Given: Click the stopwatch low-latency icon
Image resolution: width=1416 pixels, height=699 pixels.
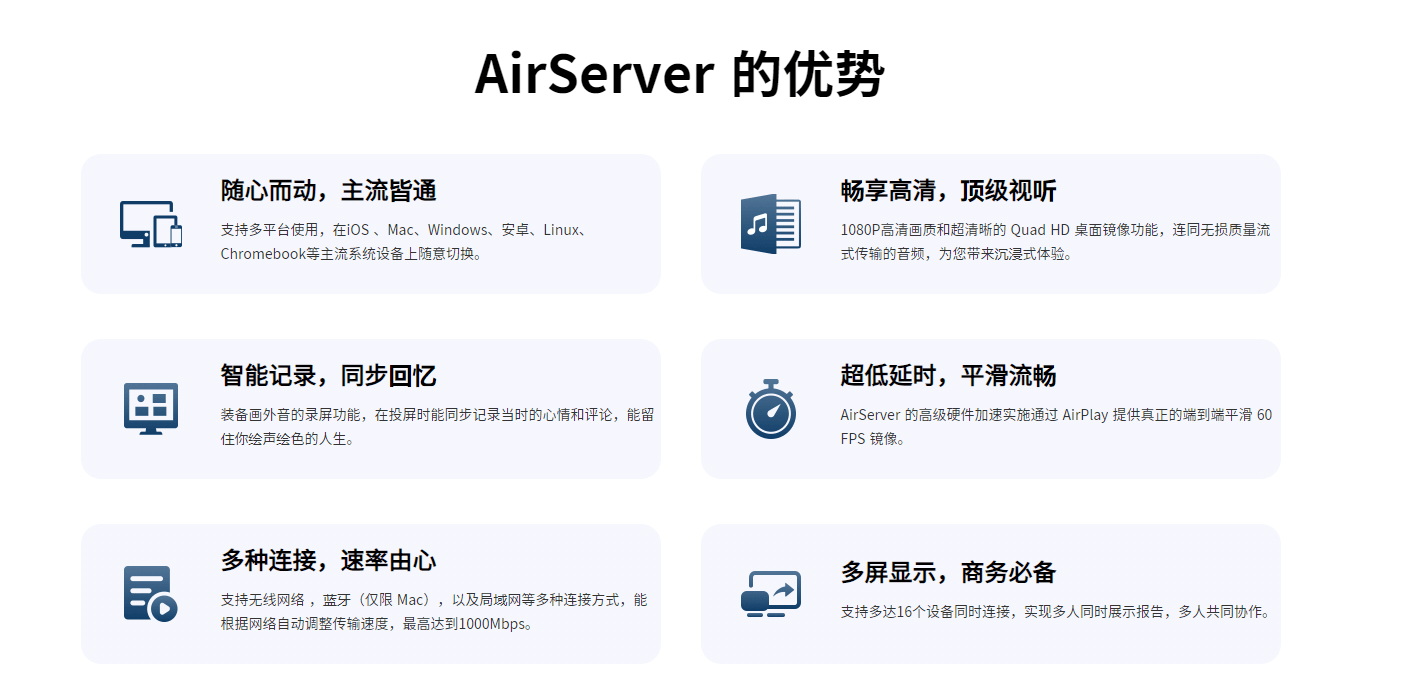Looking at the screenshot, I should coord(771,409).
